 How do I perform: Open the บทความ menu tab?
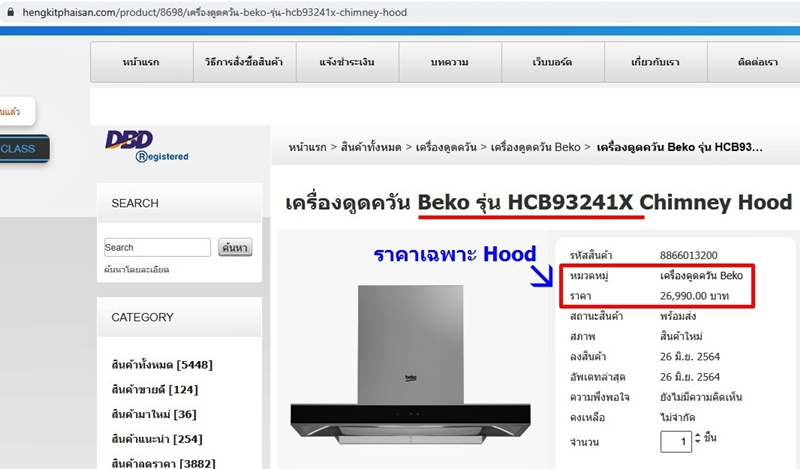[450, 62]
